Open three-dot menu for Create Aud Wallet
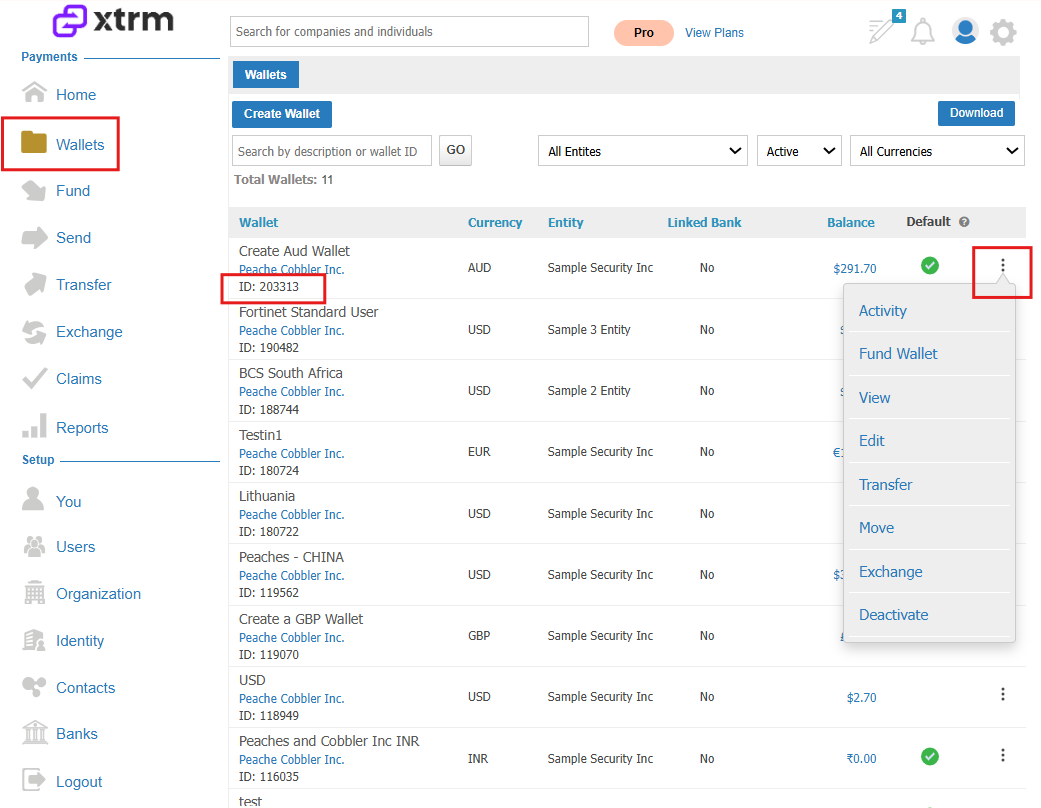 pos(1002,266)
